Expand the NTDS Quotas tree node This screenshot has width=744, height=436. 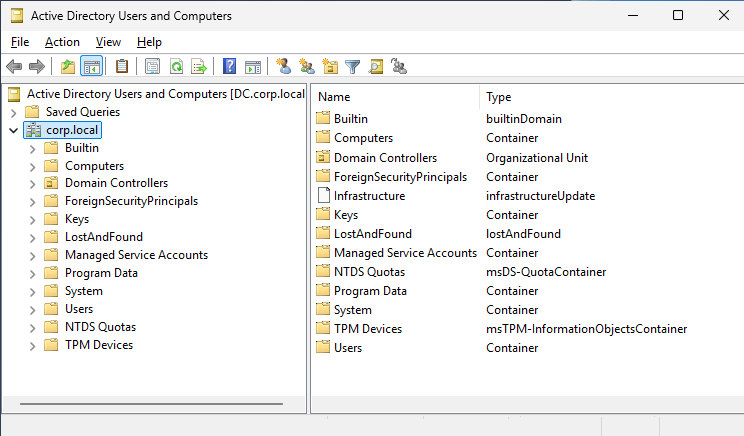coord(32,328)
